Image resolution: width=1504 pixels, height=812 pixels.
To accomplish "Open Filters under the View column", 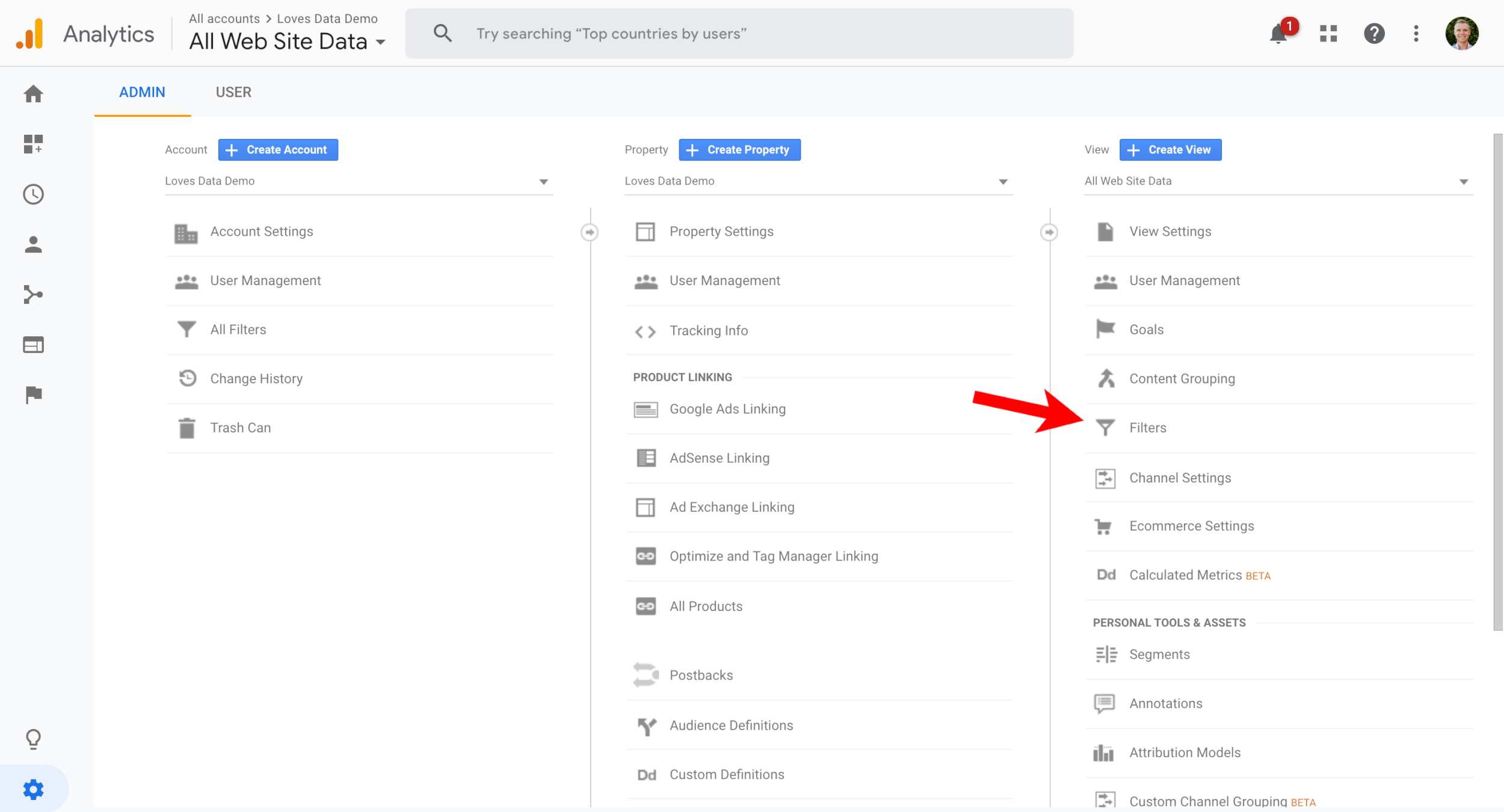I will click(1148, 427).
